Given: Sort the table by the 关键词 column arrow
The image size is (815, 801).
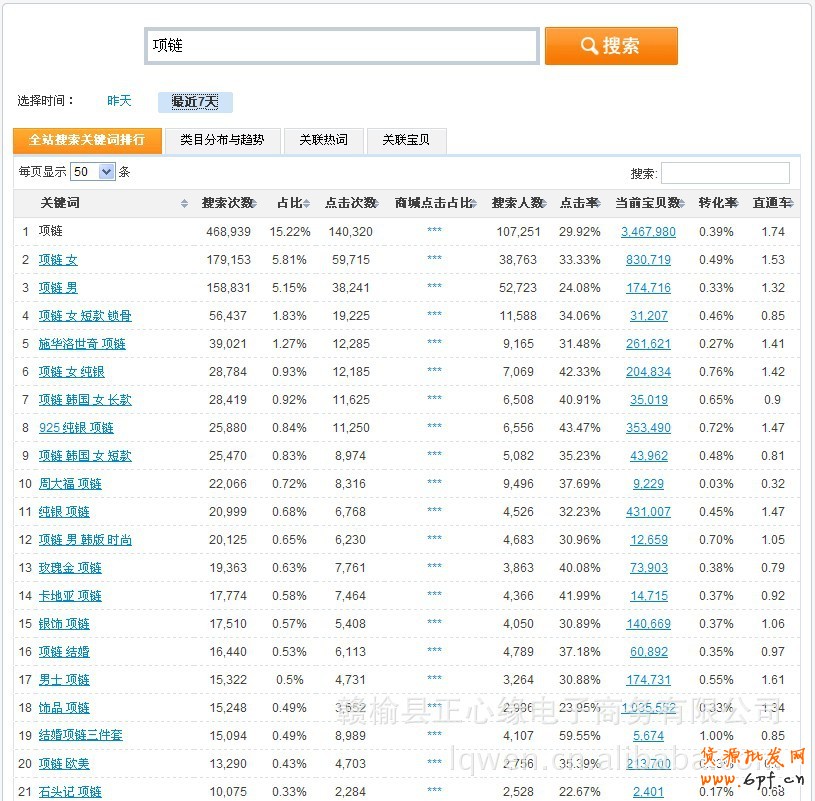Looking at the screenshot, I should pyautogui.click(x=184, y=203).
